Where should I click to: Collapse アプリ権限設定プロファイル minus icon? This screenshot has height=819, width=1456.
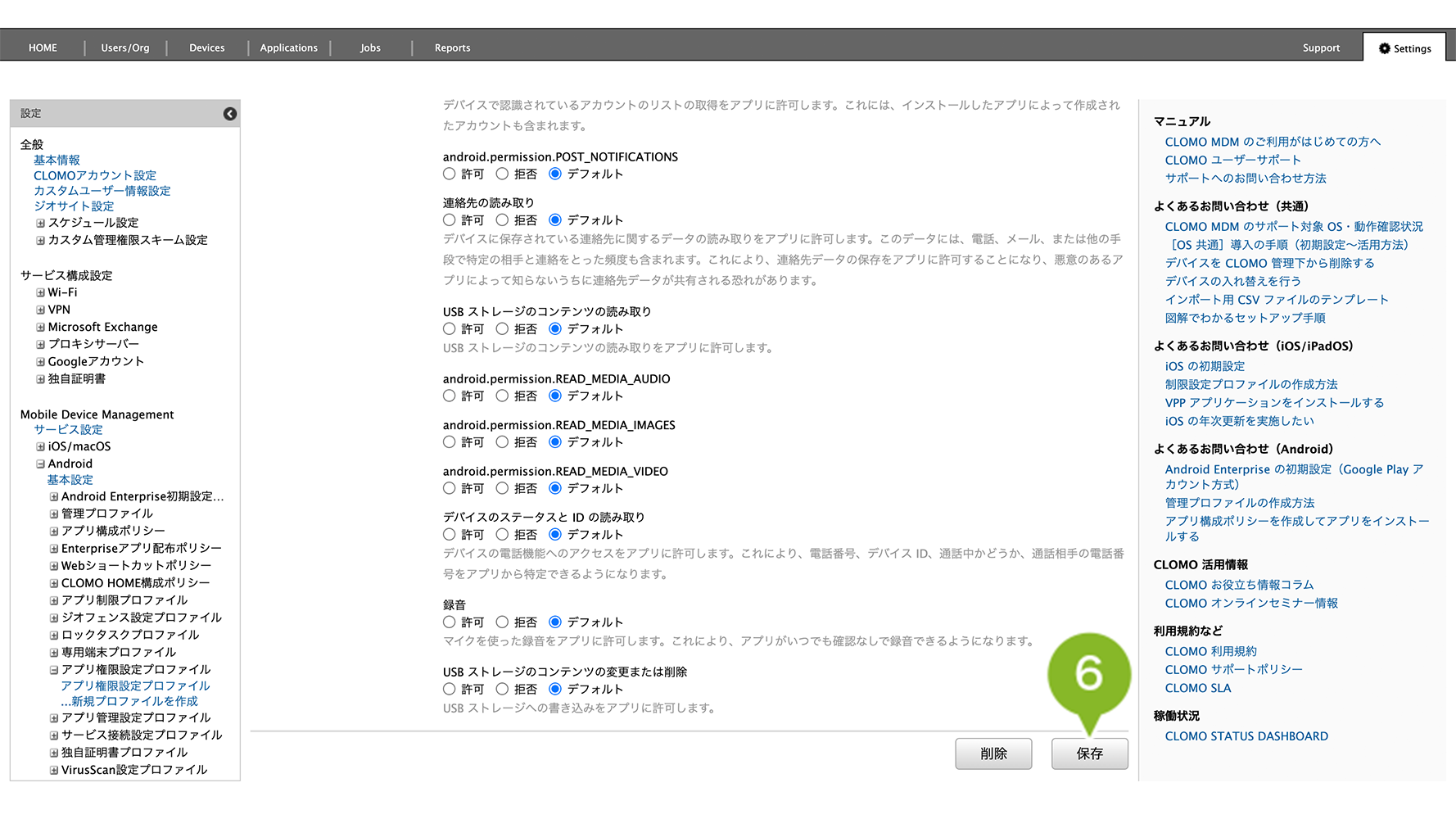pyautogui.click(x=54, y=670)
